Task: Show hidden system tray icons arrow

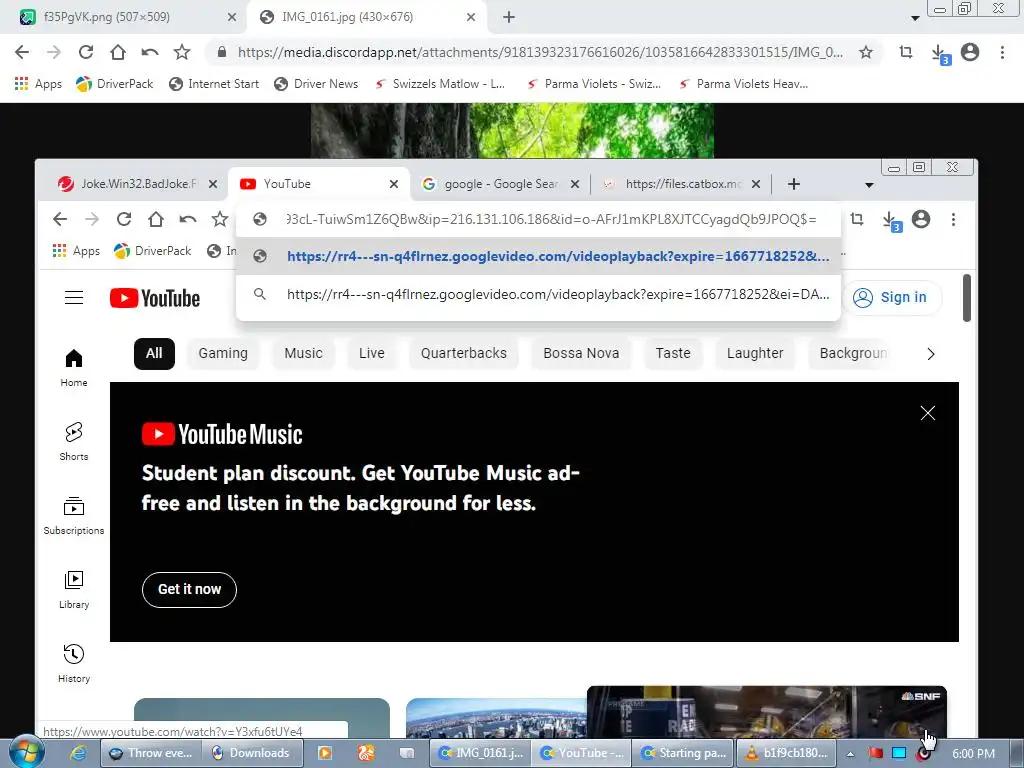Action: [850, 754]
